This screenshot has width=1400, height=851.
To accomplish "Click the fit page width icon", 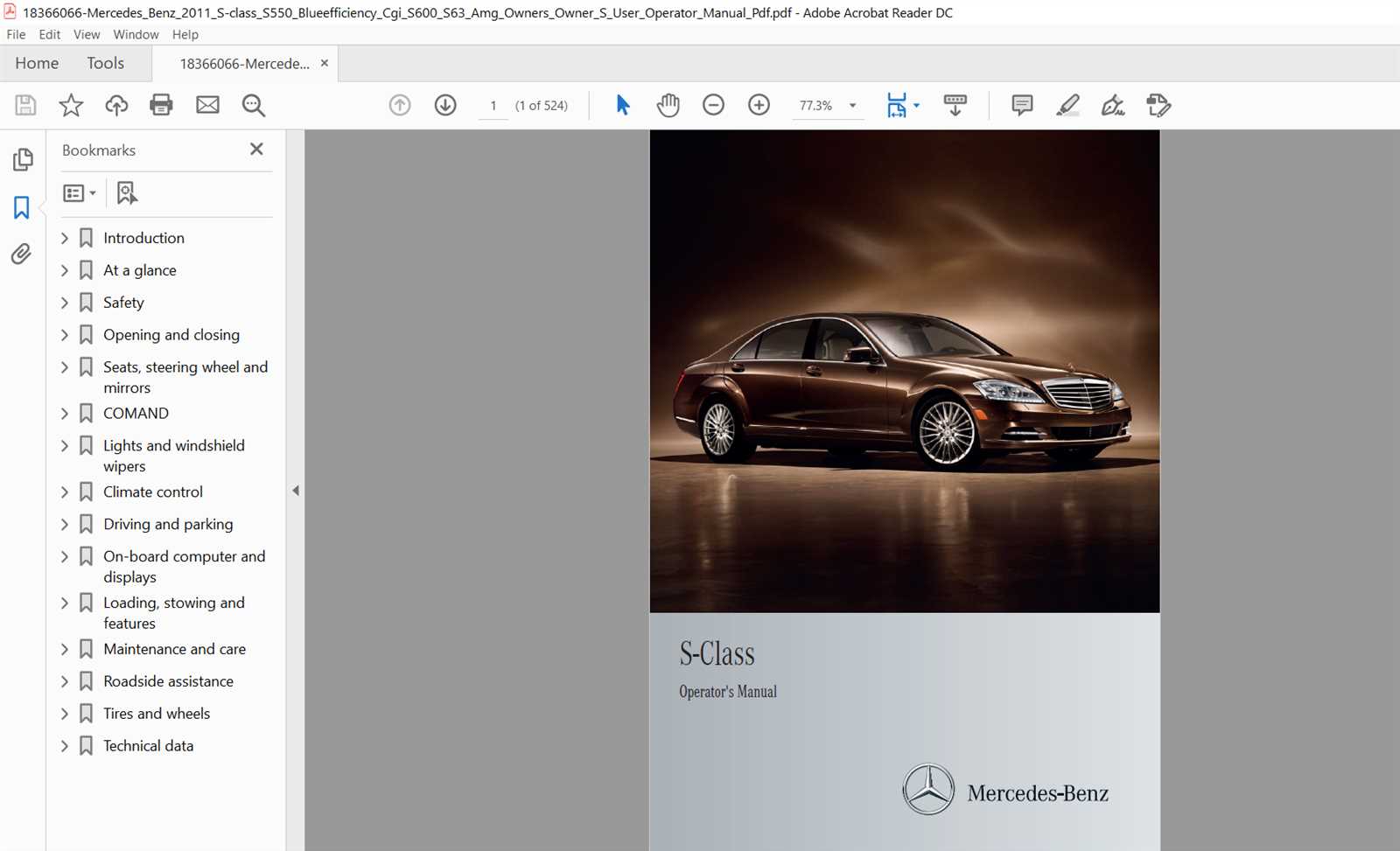I will tap(897, 106).
